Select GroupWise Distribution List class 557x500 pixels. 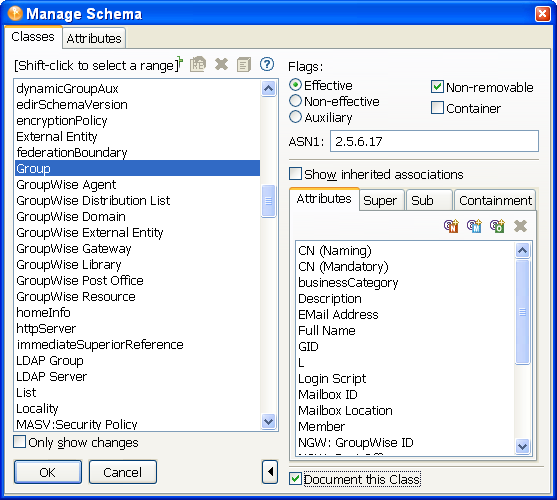137,200
